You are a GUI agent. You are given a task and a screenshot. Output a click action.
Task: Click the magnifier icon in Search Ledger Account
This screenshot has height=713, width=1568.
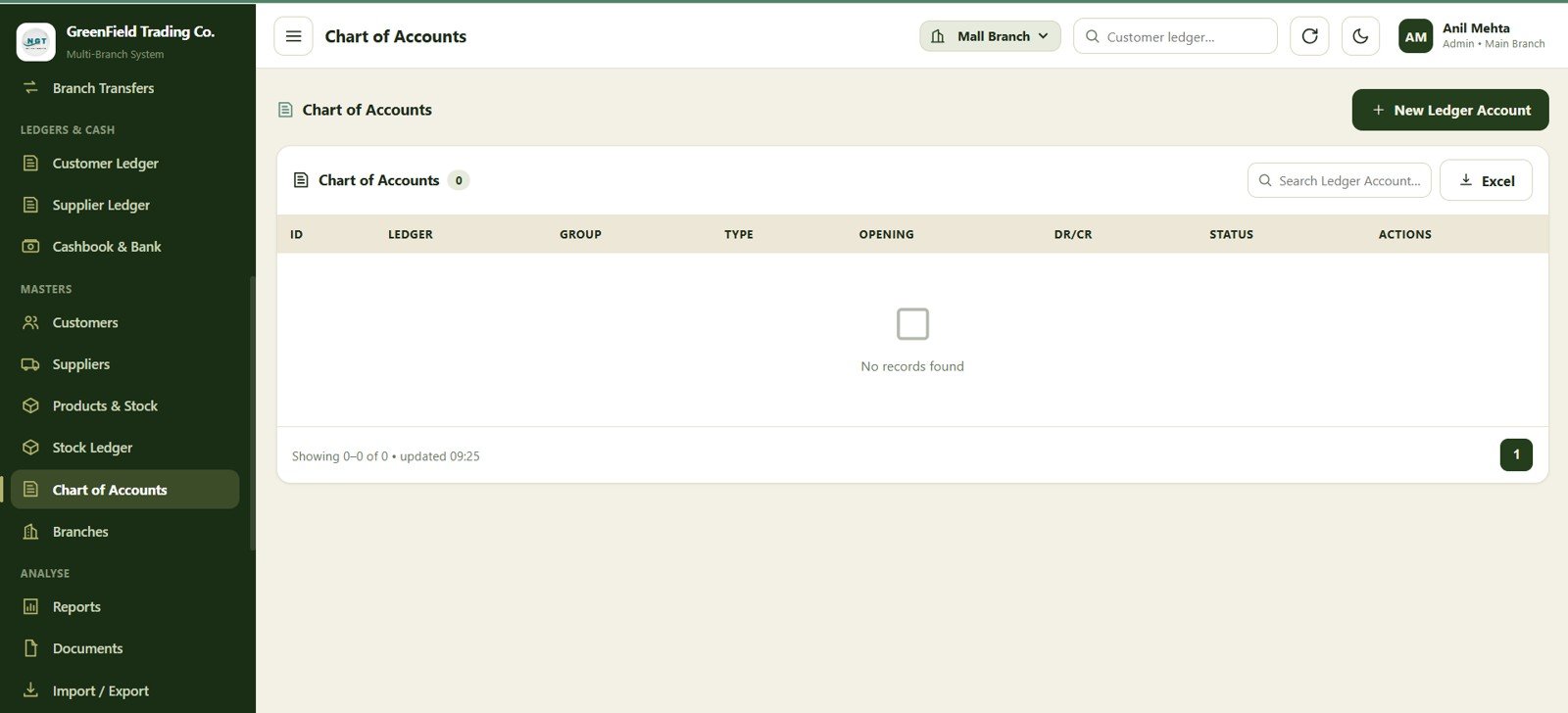point(1265,180)
